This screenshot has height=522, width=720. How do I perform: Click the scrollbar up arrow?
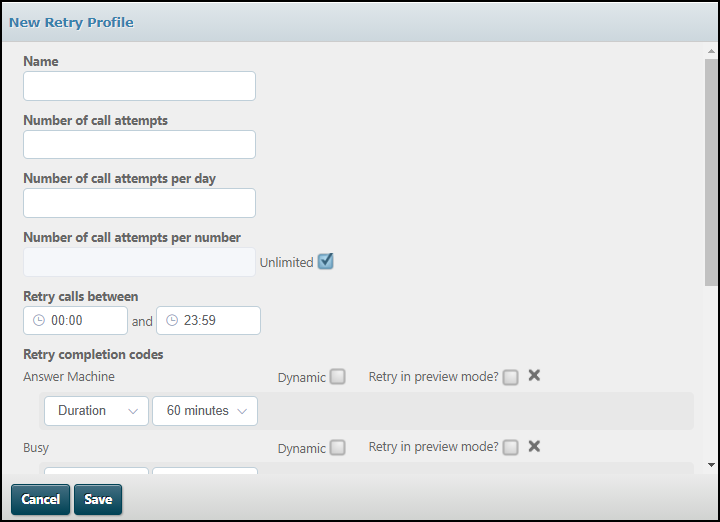tap(711, 50)
